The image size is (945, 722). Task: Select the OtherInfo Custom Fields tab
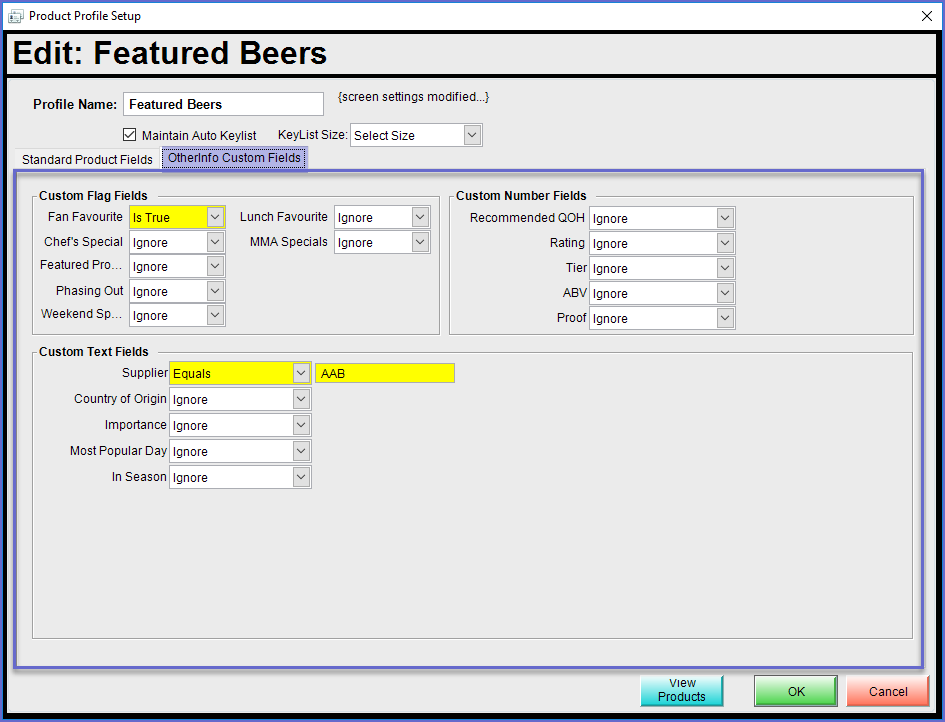click(x=234, y=158)
